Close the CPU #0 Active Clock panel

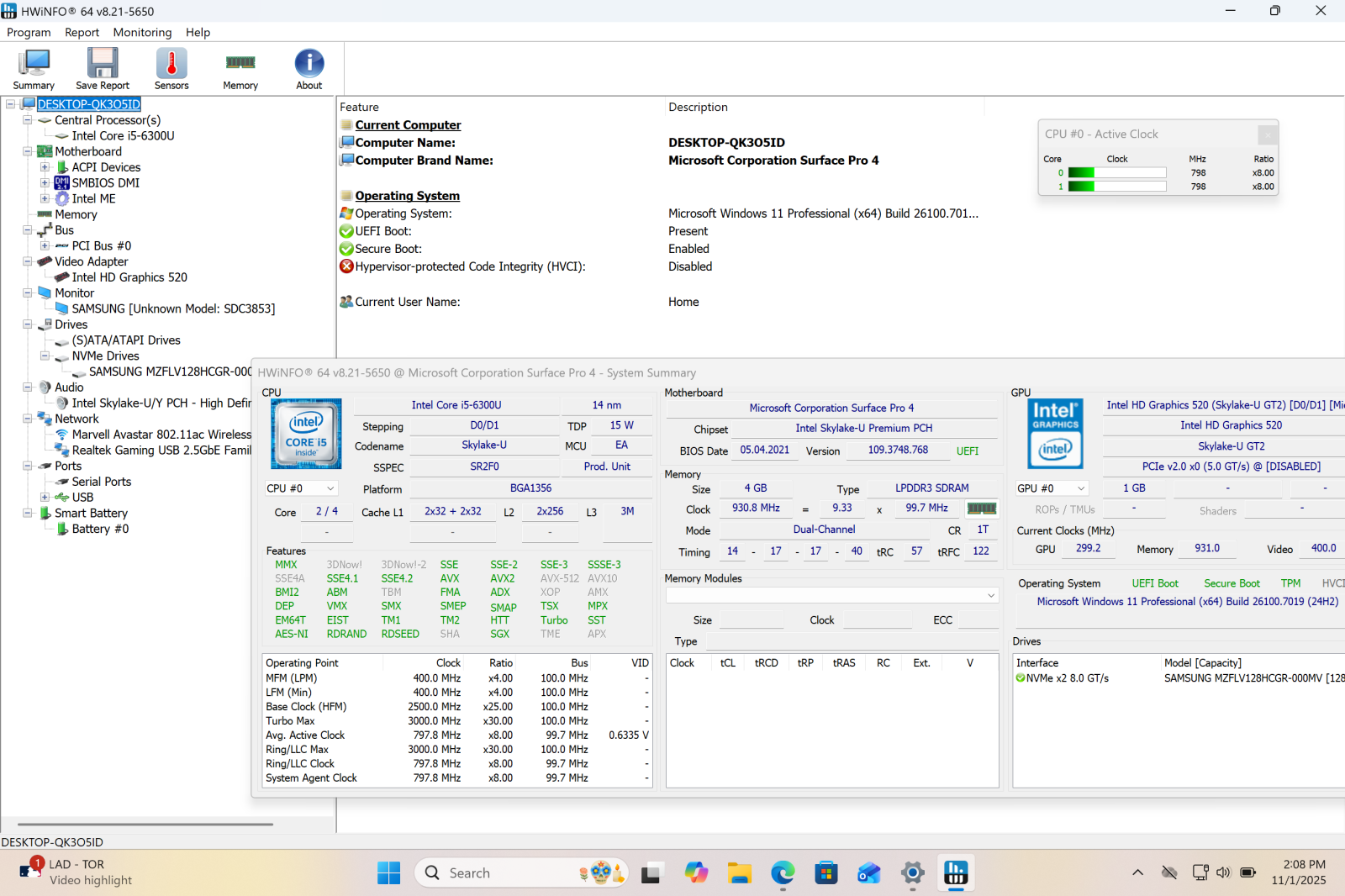[x=1268, y=134]
